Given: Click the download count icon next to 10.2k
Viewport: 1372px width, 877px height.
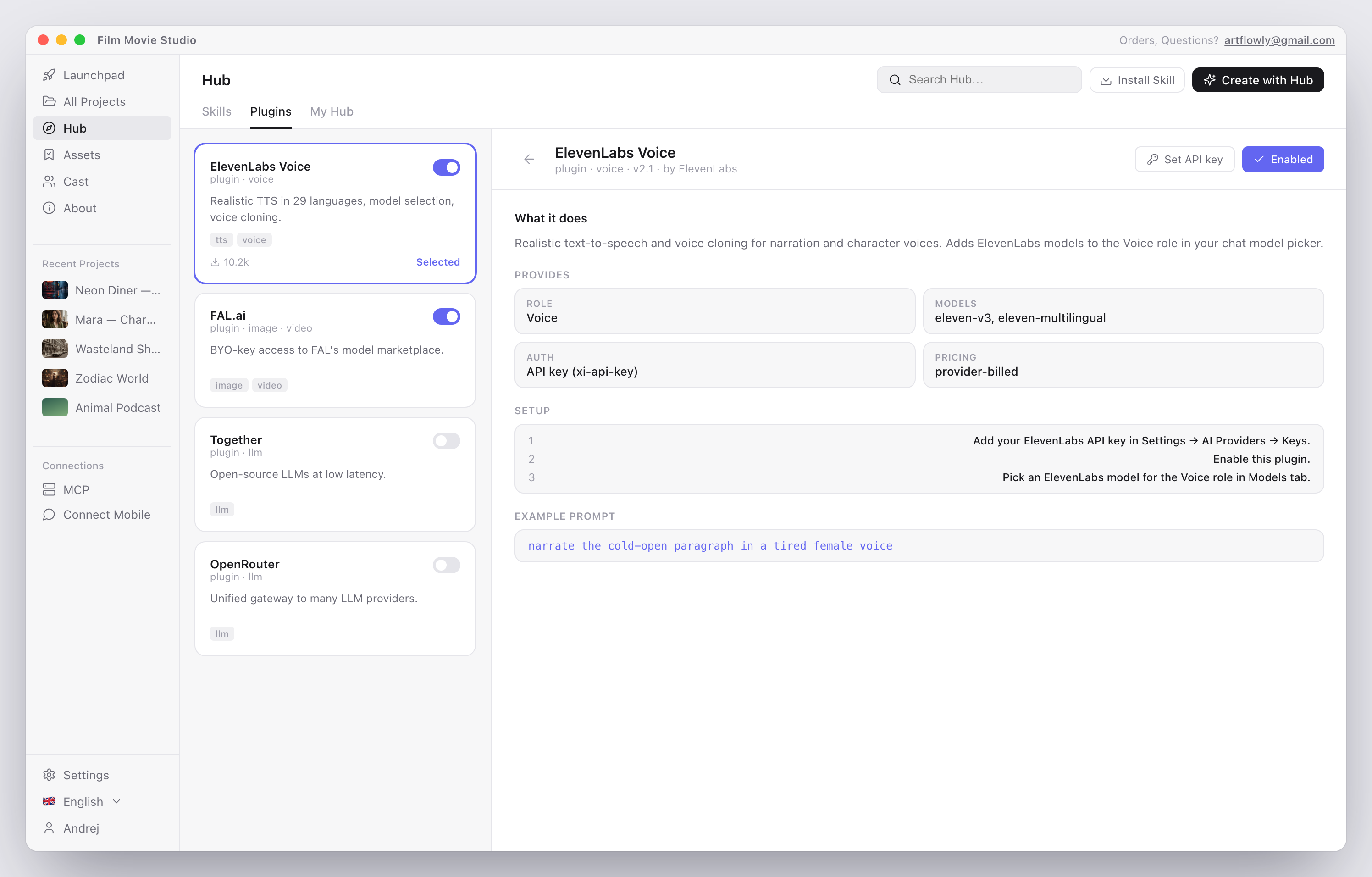Looking at the screenshot, I should tap(215, 262).
